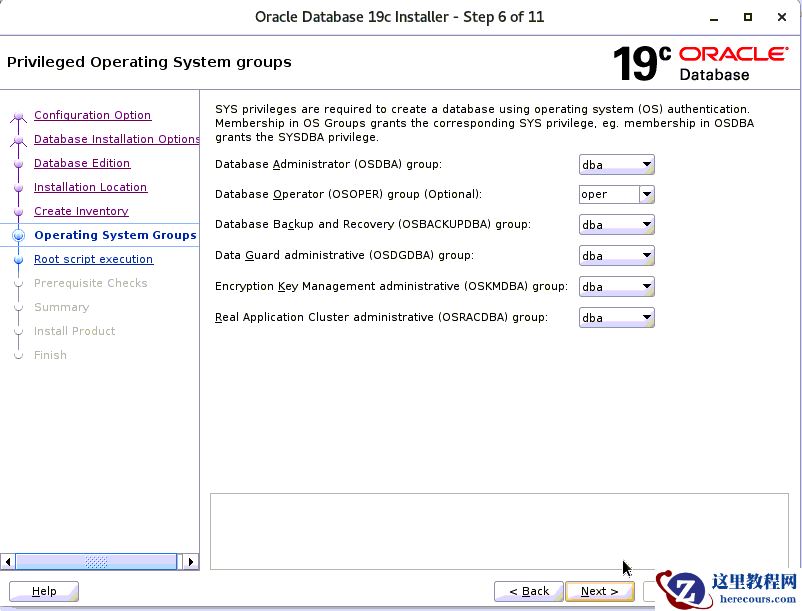Open the OSDBA group dropdown

616,165
